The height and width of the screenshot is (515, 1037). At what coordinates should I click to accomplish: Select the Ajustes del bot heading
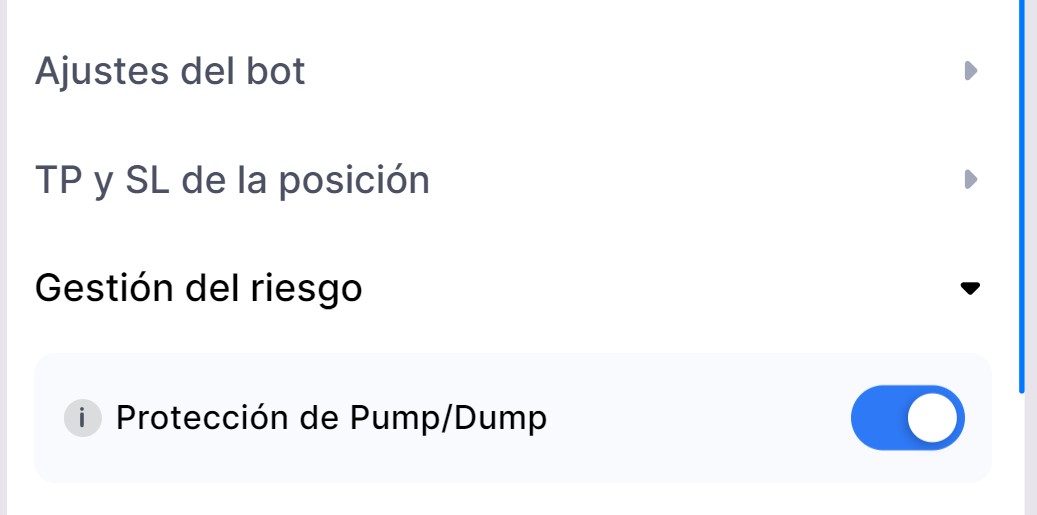tap(170, 71)
